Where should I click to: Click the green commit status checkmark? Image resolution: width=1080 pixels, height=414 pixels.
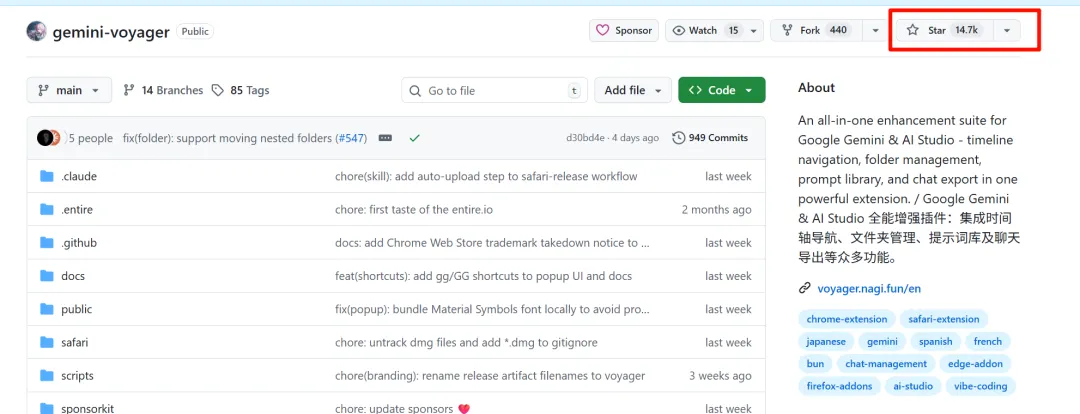coord(415,138)
